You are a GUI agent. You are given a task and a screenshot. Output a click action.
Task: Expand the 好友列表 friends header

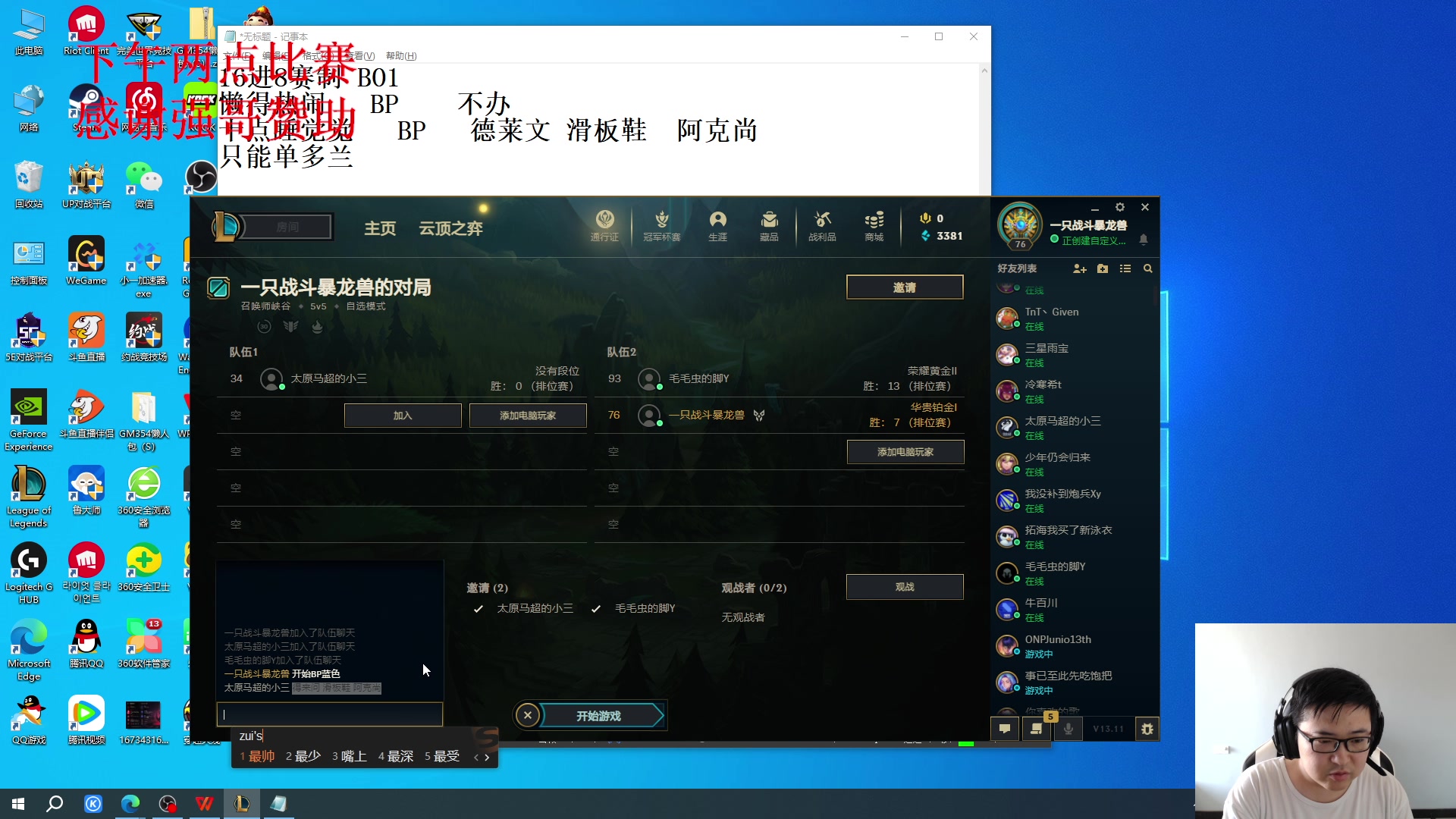point(1017,269)
